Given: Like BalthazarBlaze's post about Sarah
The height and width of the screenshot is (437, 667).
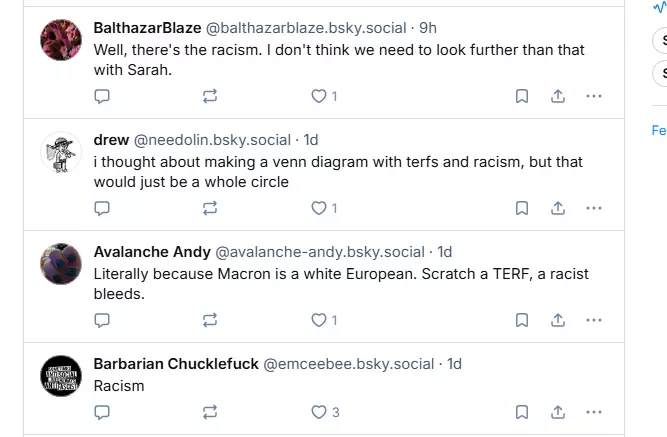Looking at the screenshot, I should tap(319, 96).
